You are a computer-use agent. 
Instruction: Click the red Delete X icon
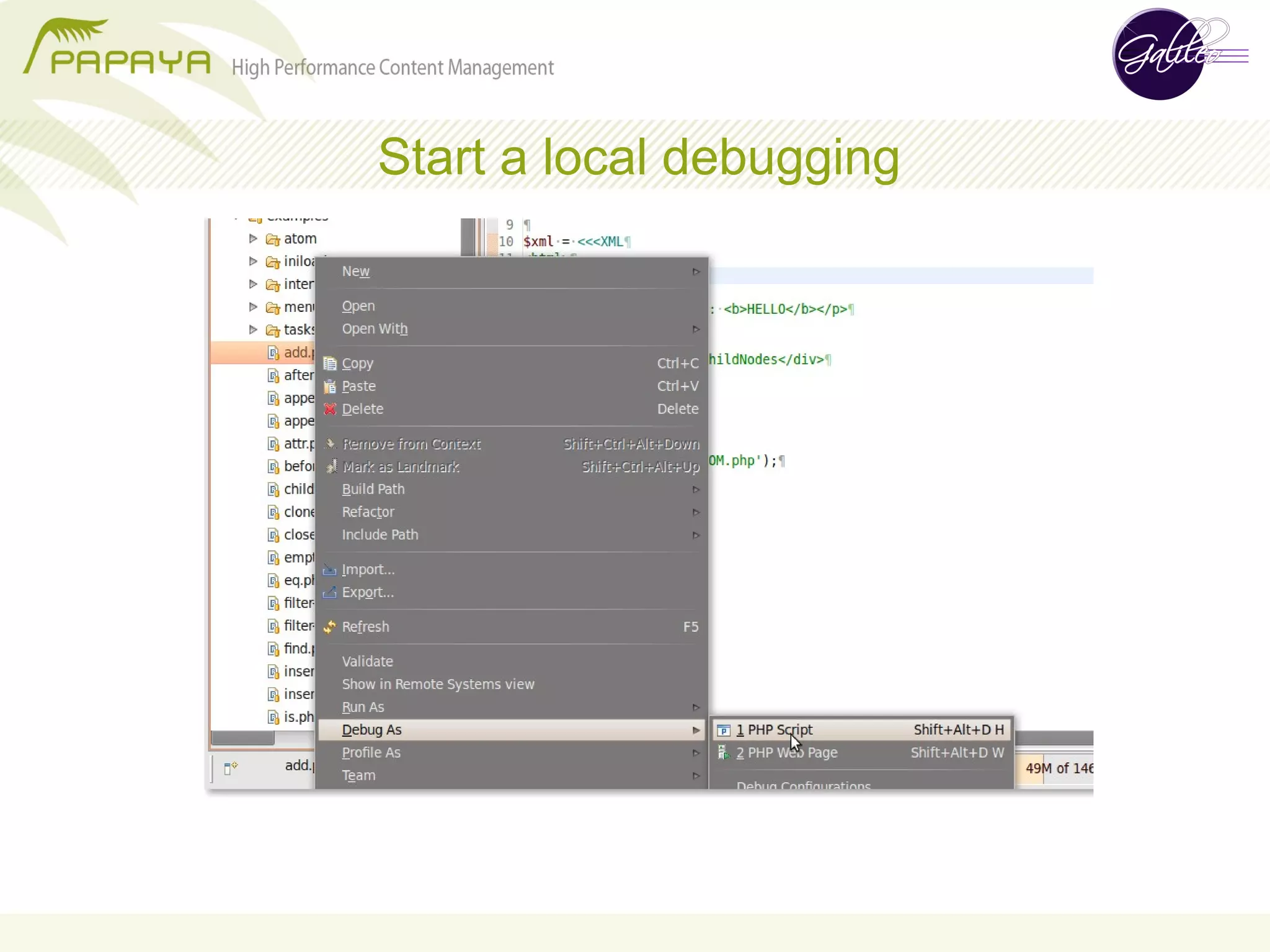coord(330,409)
